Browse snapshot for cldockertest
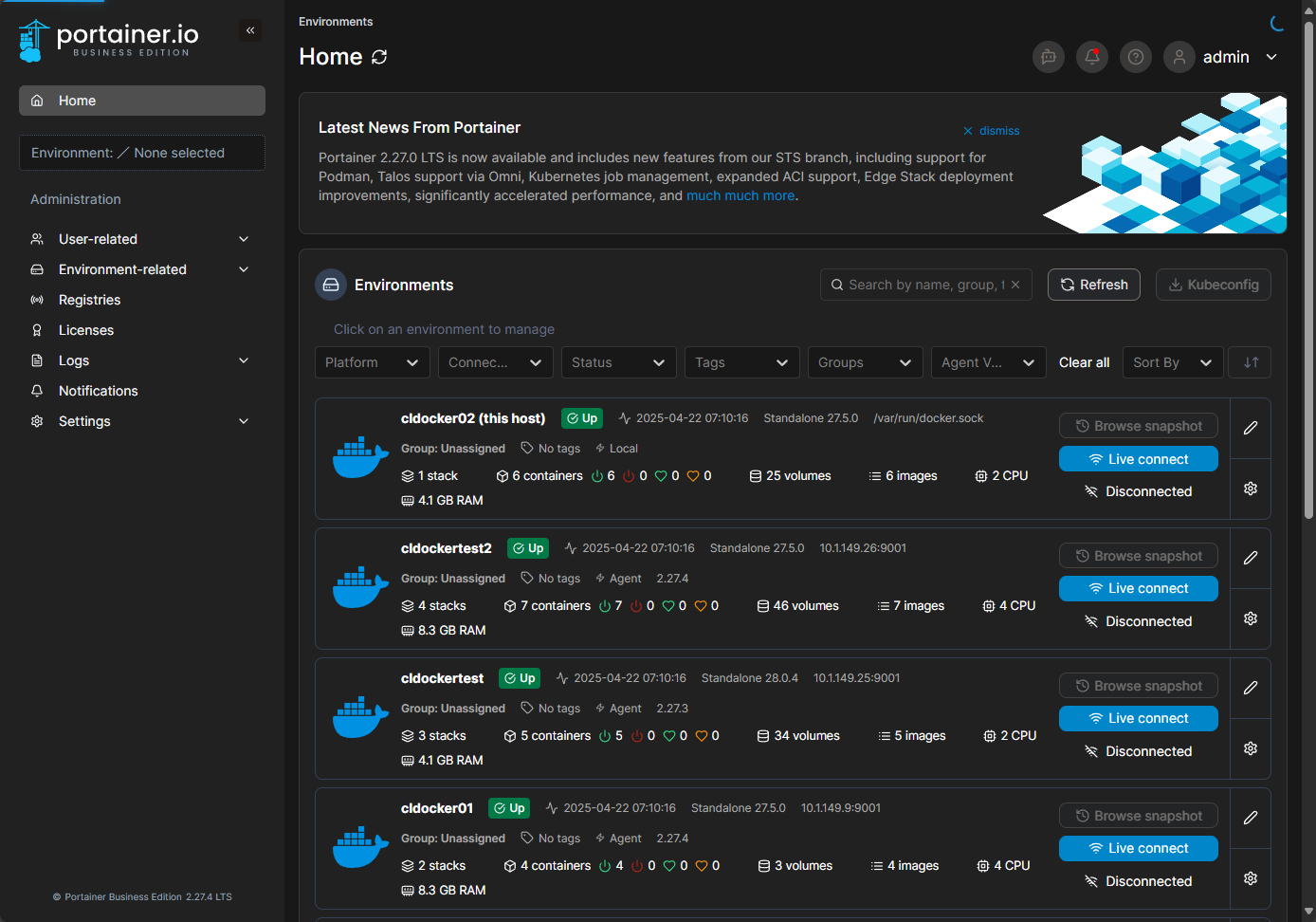 point(1139,686)
